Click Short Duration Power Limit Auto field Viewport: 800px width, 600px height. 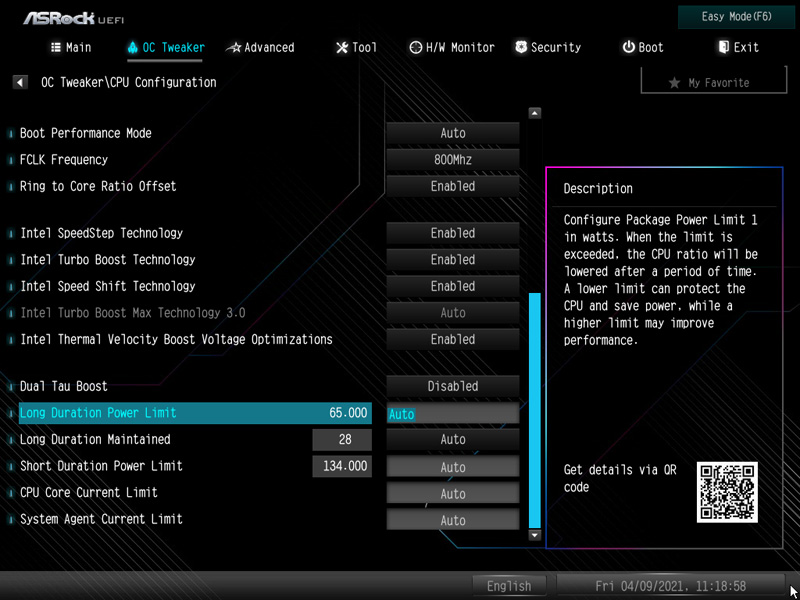pos(453,467)
